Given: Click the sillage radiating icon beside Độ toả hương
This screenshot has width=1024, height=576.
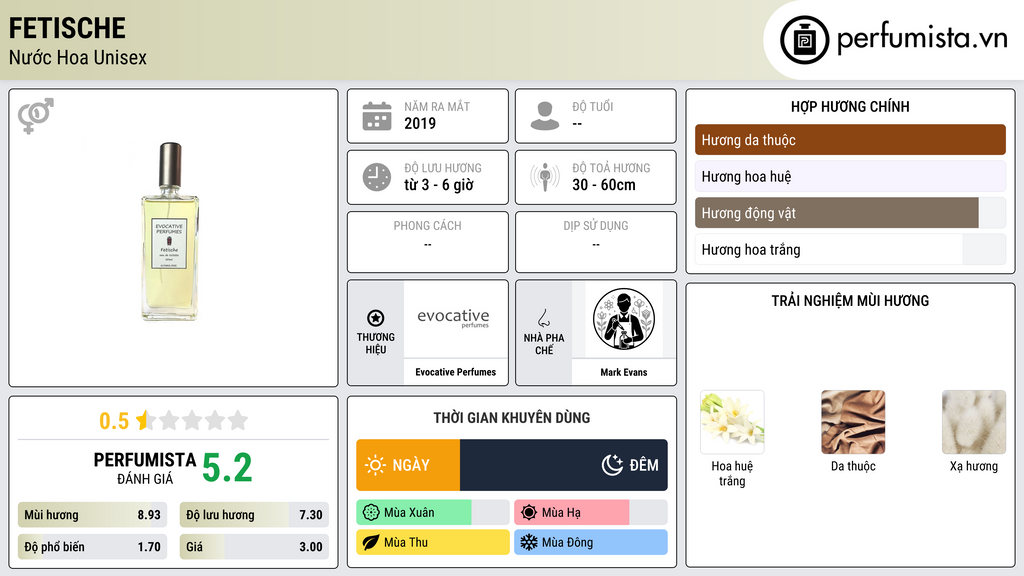Looking at the screenshot, I should (545, 177).
